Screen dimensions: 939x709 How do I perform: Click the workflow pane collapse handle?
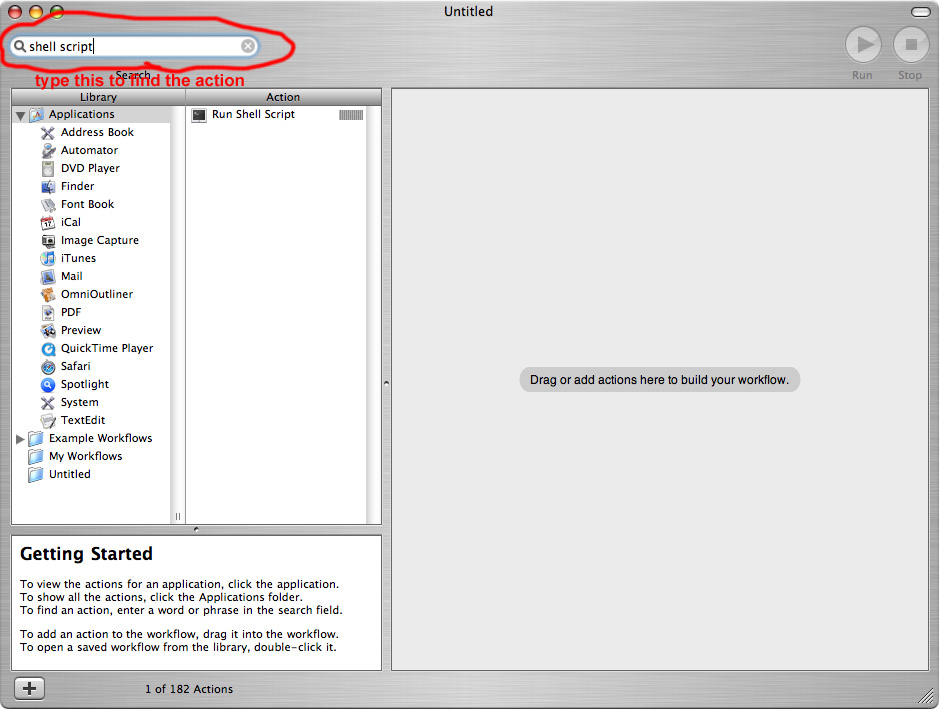(386, 383)
